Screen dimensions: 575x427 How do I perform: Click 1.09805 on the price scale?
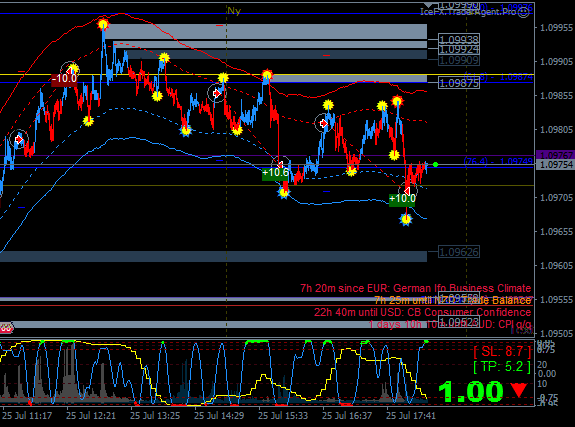(556, 129)
